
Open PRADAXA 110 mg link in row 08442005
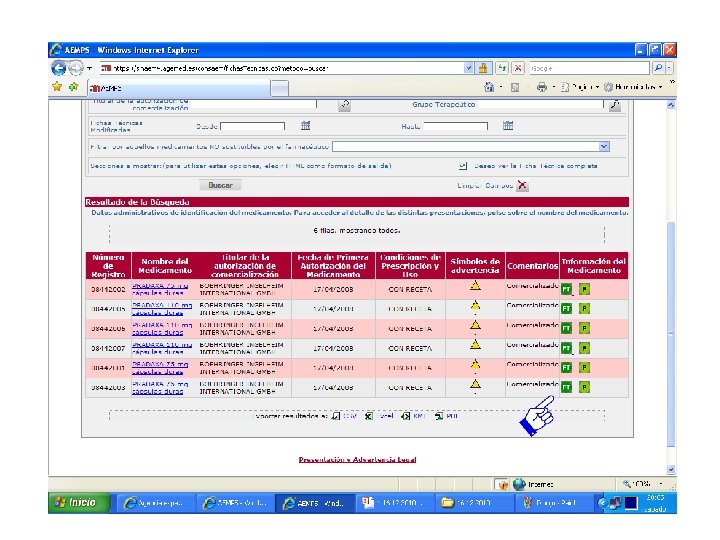[162, 309]
